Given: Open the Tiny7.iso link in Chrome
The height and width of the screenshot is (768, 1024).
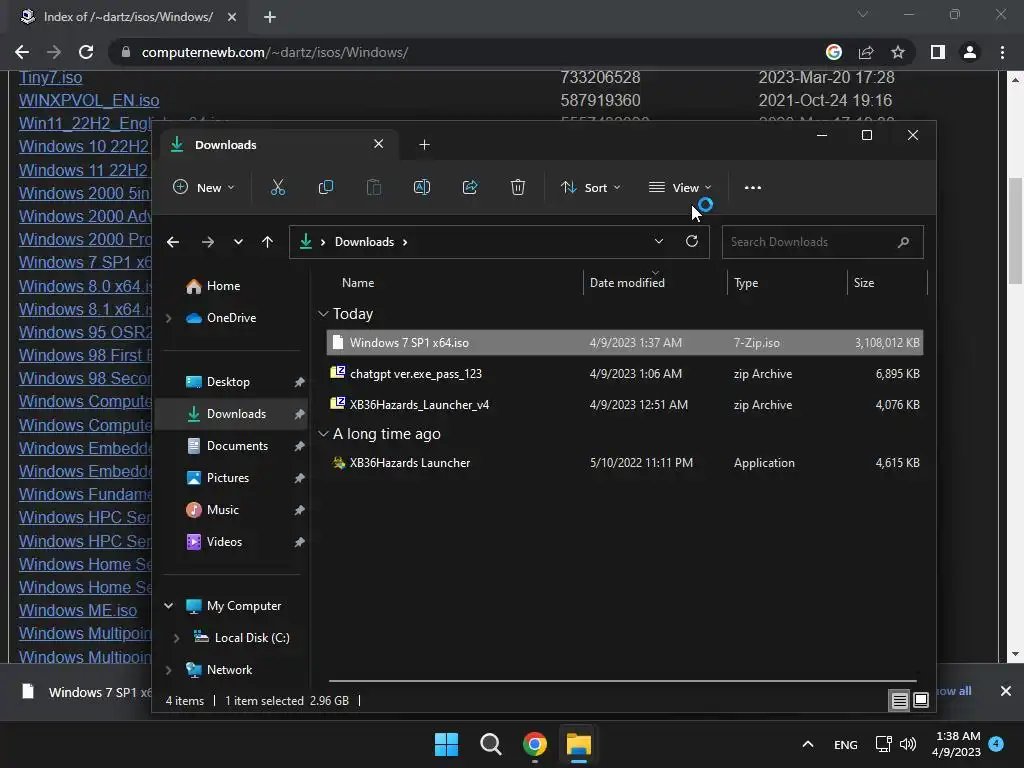Looking at the screenshot, I should [x=50, y=78].
